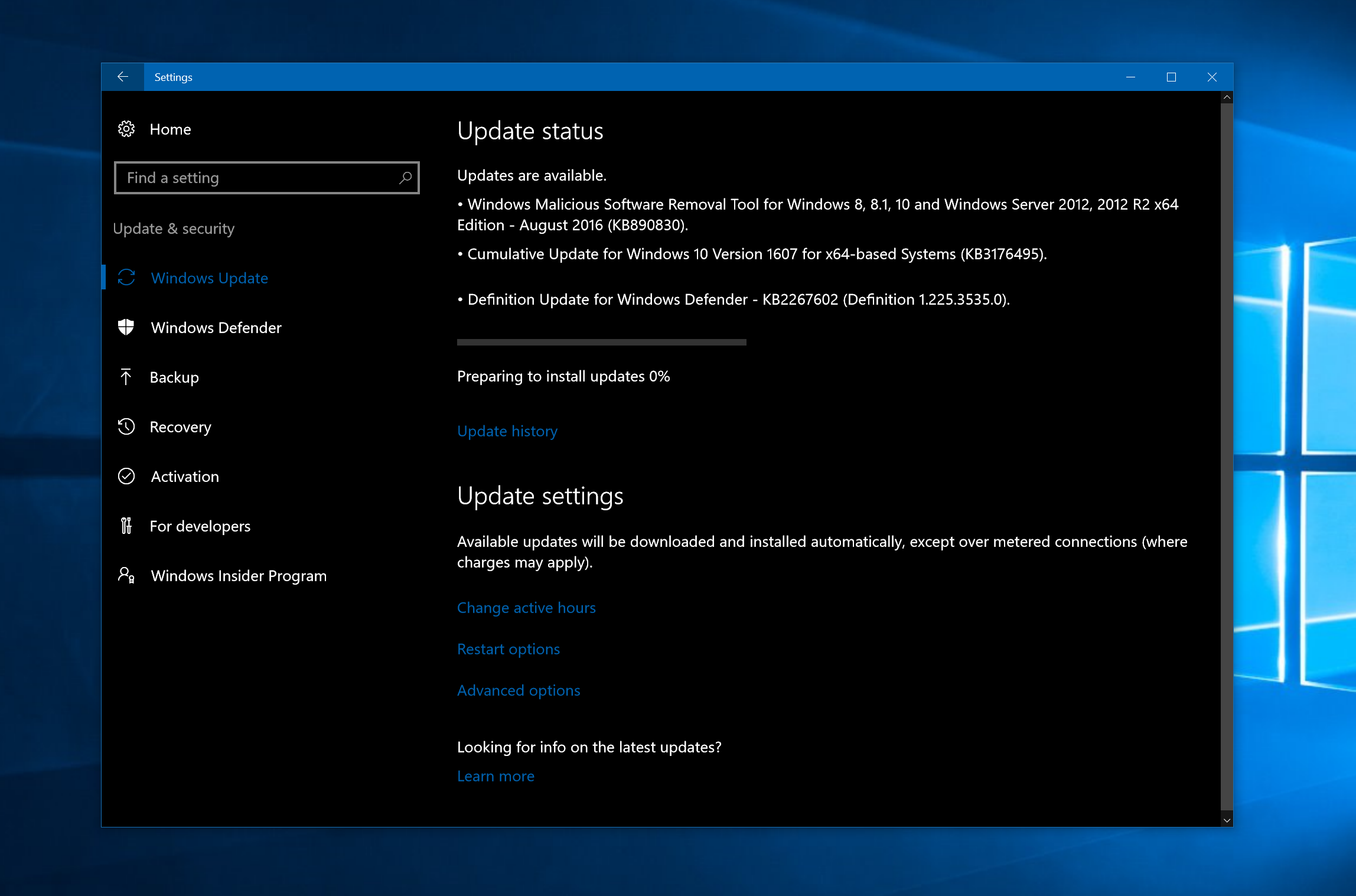Close the Settings window

click(1212, 77)
